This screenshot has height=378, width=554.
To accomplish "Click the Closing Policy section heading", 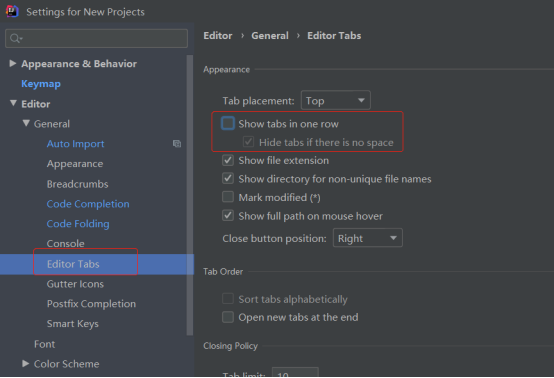I will [230, 346].
